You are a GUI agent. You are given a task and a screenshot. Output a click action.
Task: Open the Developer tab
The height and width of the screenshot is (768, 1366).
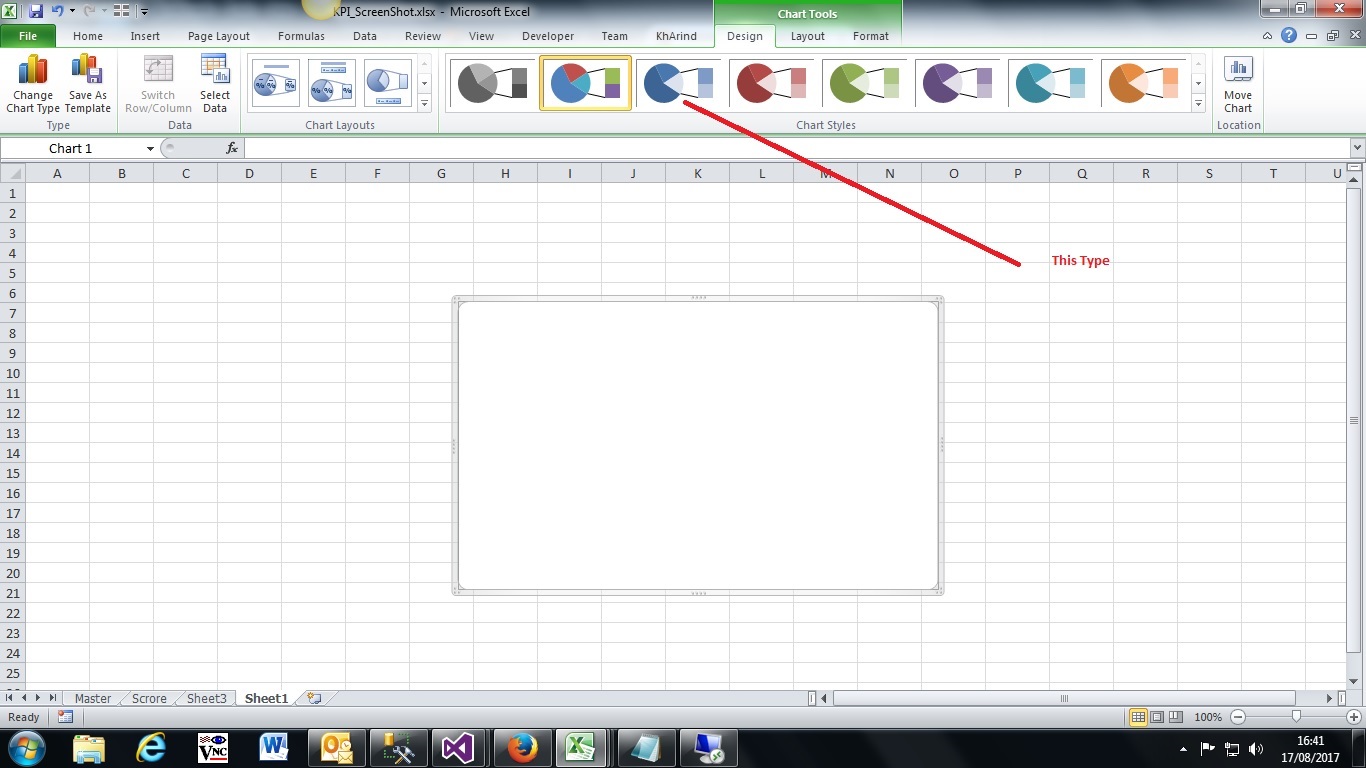pos(548,36)
